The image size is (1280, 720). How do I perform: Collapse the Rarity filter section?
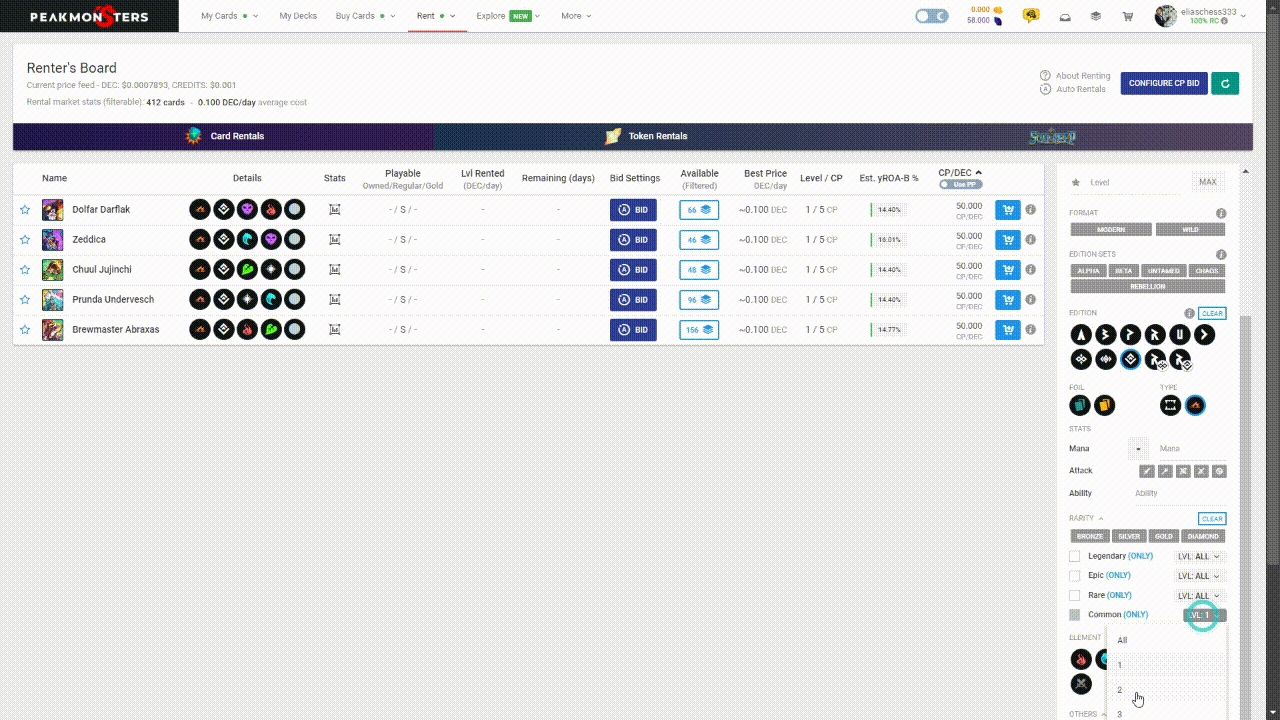pyautogui.click(x=1086, y=519)
